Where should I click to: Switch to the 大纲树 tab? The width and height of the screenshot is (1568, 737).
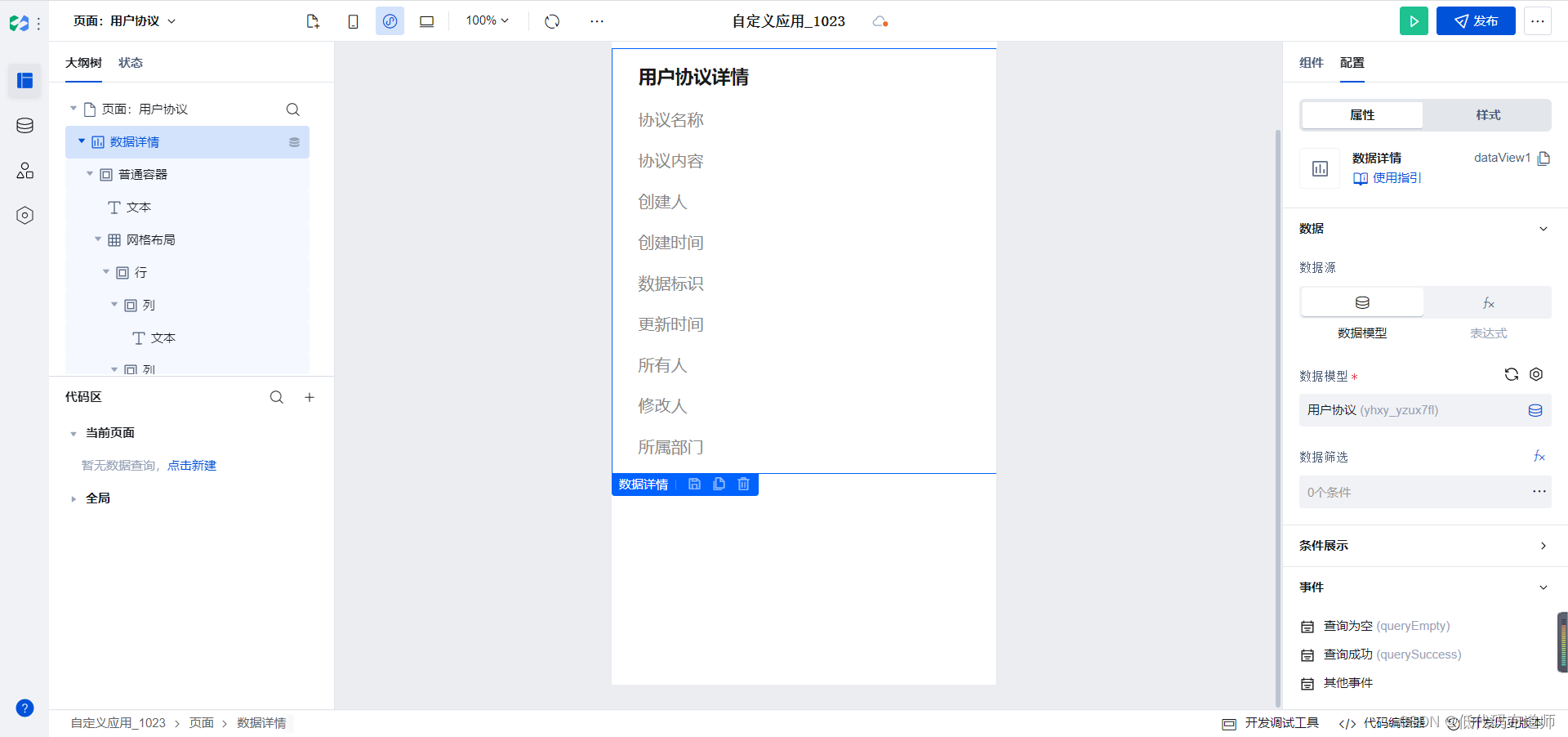point(83,63)
